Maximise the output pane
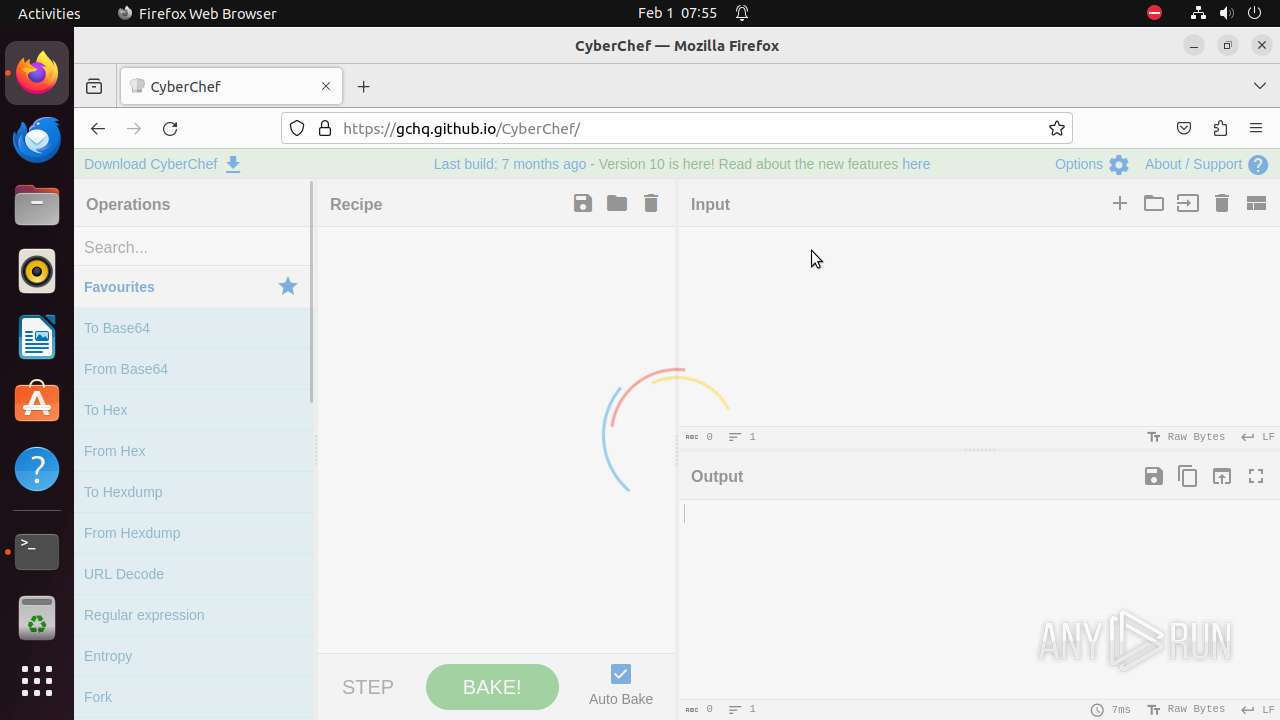This screenshot has height=720, width=1280. click(x=1256, y=476)
